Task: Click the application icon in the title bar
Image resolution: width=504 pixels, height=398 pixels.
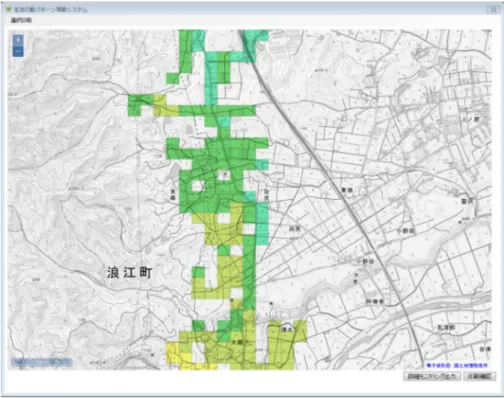Action: pos(8,9)
